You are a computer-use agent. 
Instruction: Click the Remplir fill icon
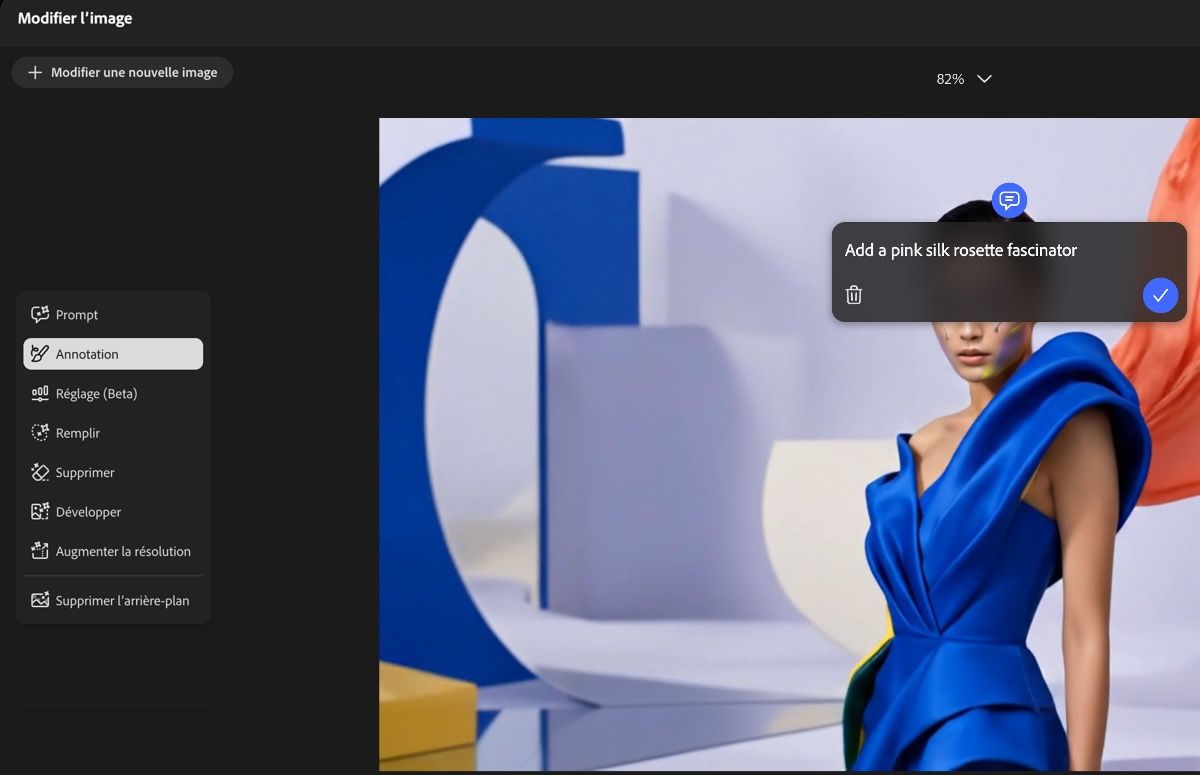40,433
